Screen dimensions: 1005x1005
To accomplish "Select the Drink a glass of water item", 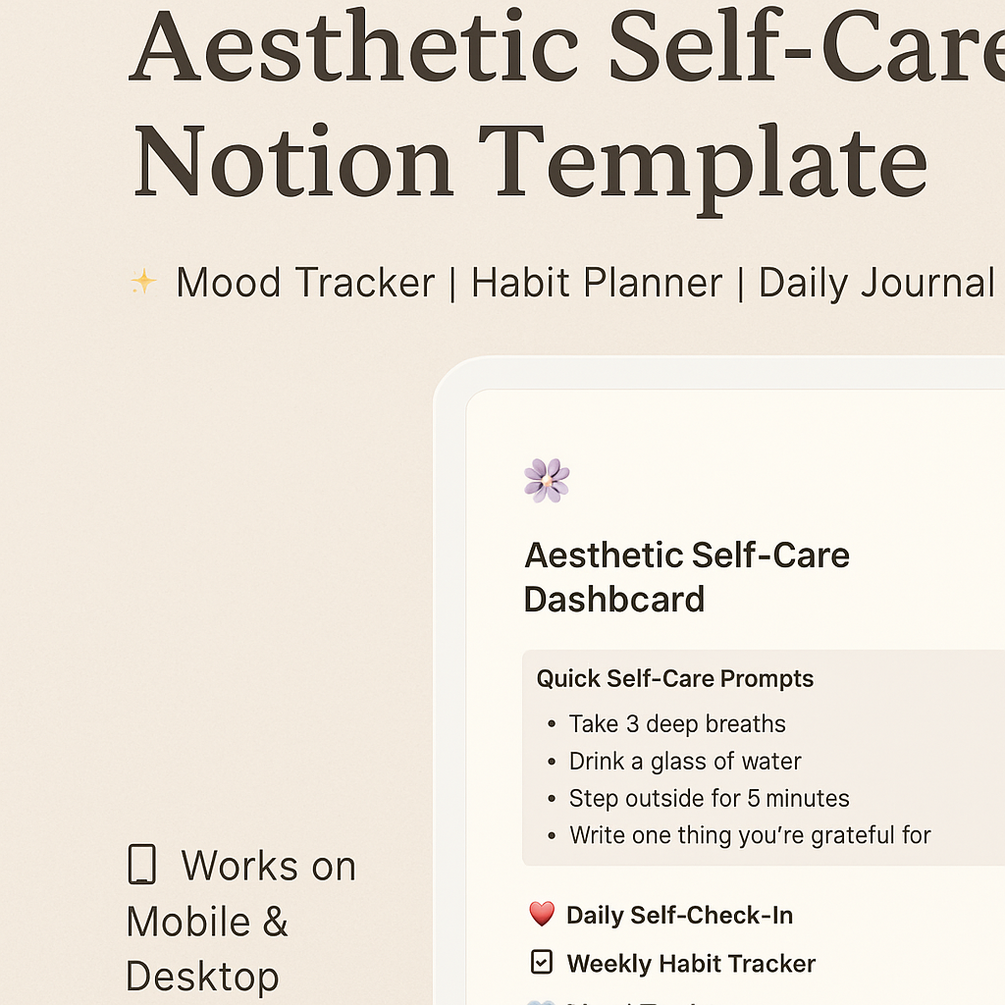I will pos(685,761).
